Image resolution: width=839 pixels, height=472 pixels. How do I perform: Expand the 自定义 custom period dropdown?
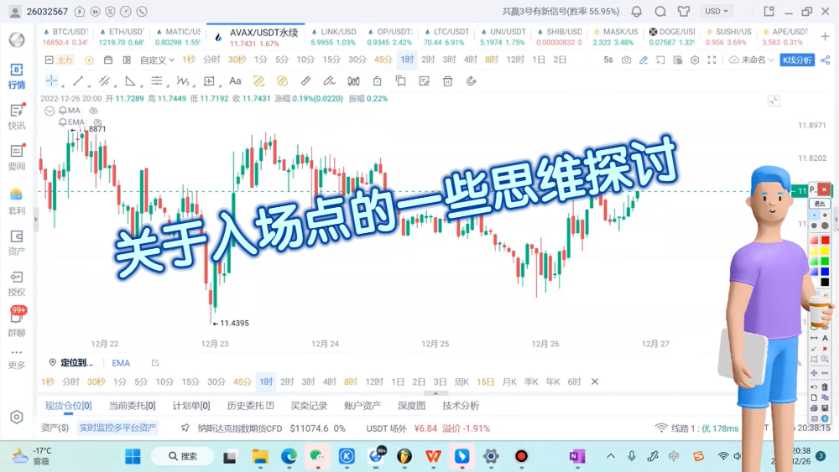[x=155, y=60]
